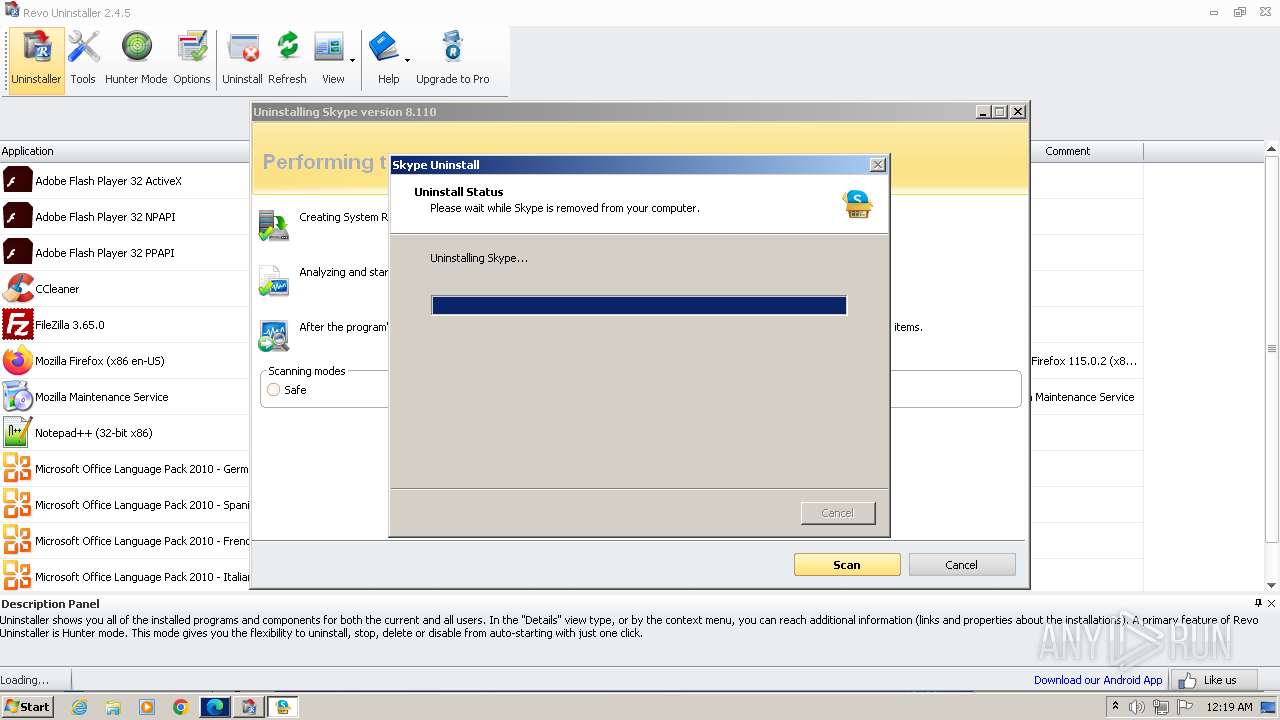Viewport: 1280px width, 720px height.
Task: Show hidden system tray icons
Action: click(1115, 707)
